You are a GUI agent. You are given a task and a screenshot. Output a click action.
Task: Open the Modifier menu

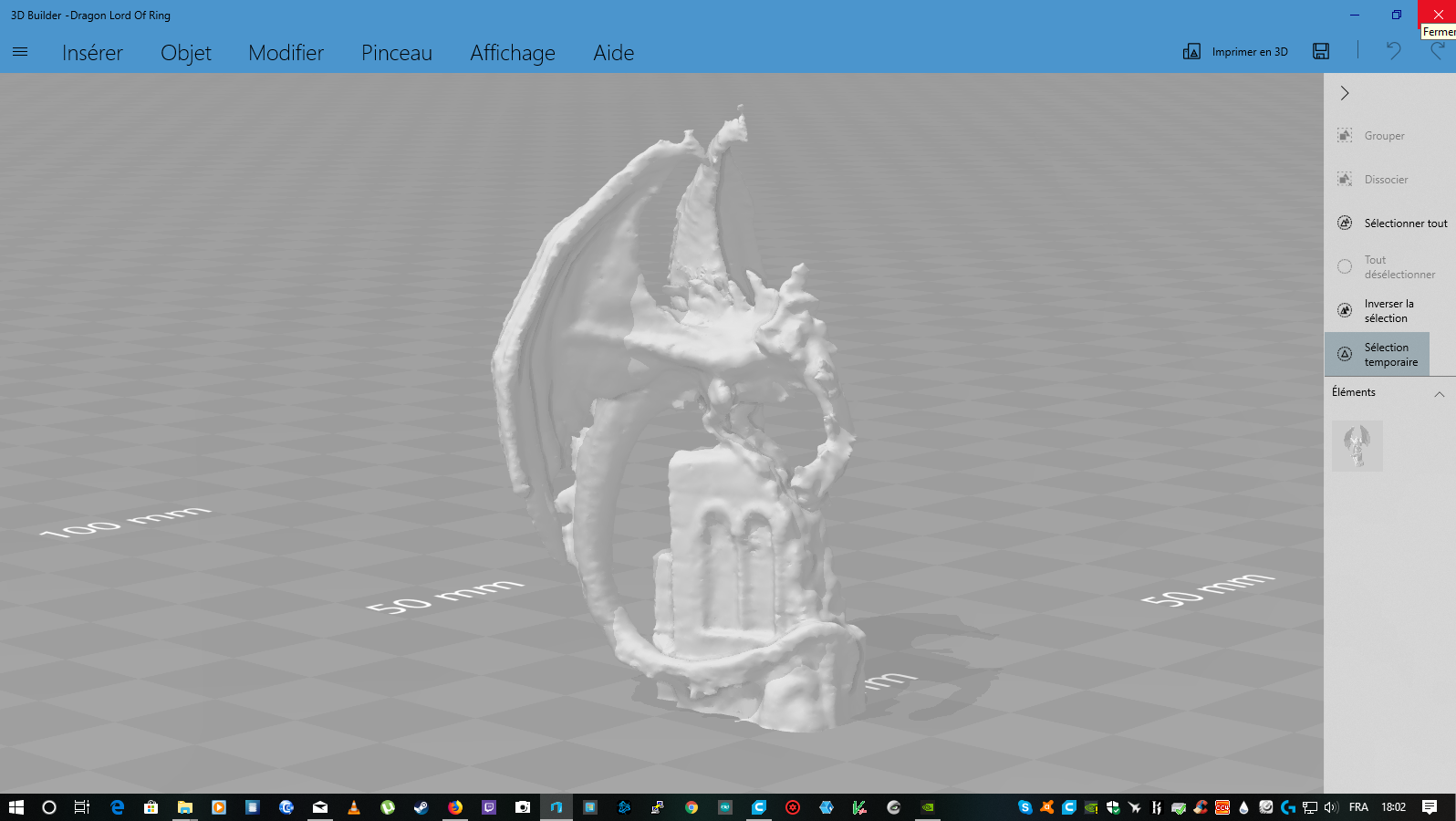(x=286, y=53)
